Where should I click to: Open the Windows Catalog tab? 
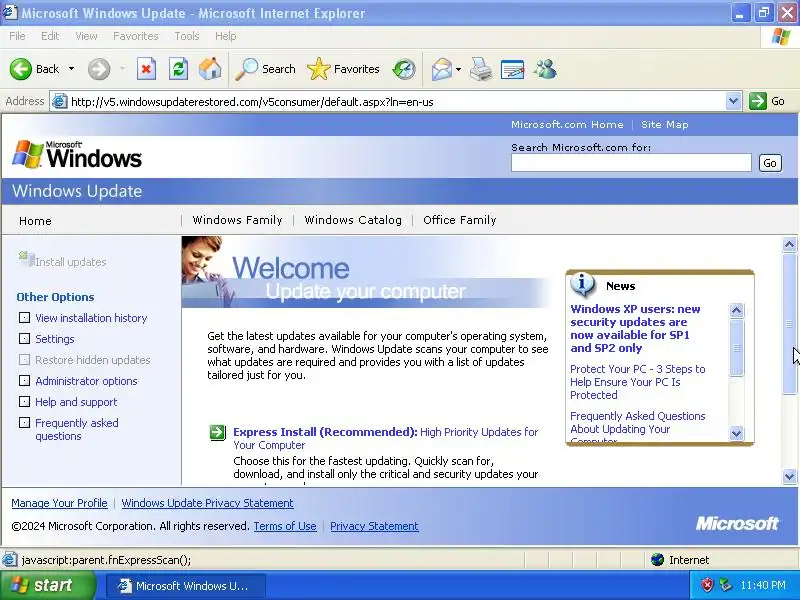(353, 220)
